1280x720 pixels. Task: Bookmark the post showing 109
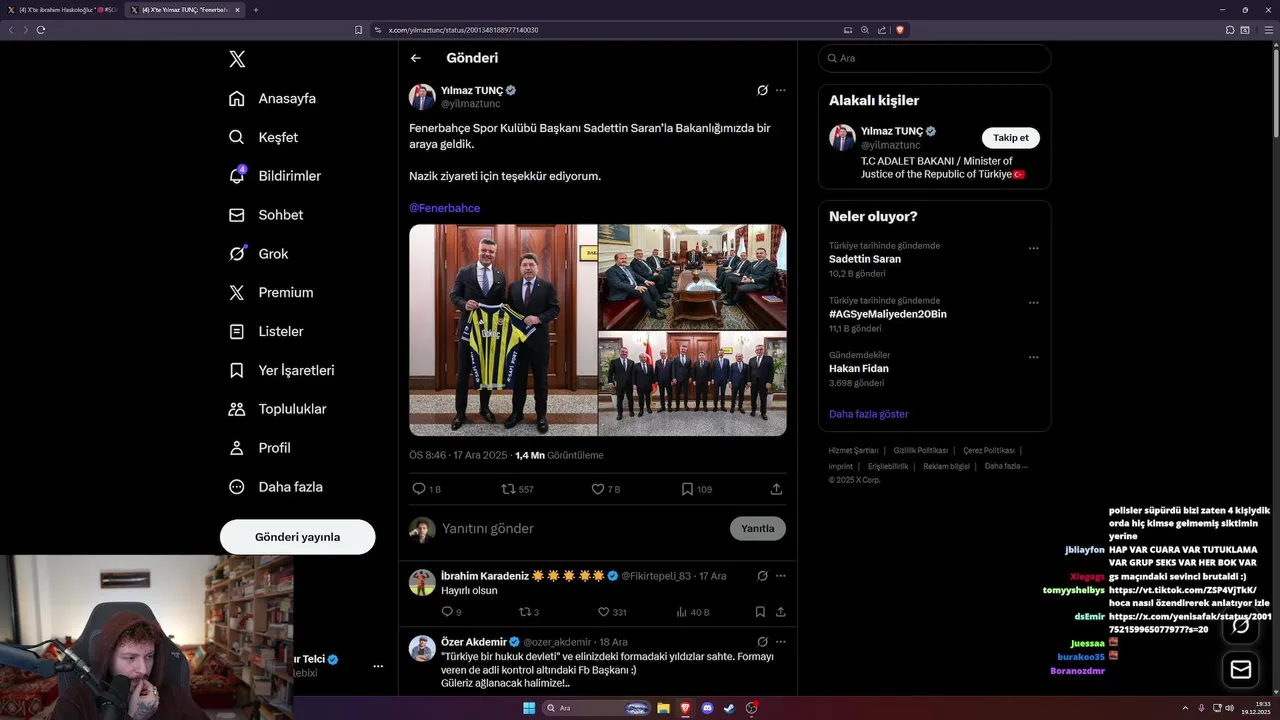687,489
